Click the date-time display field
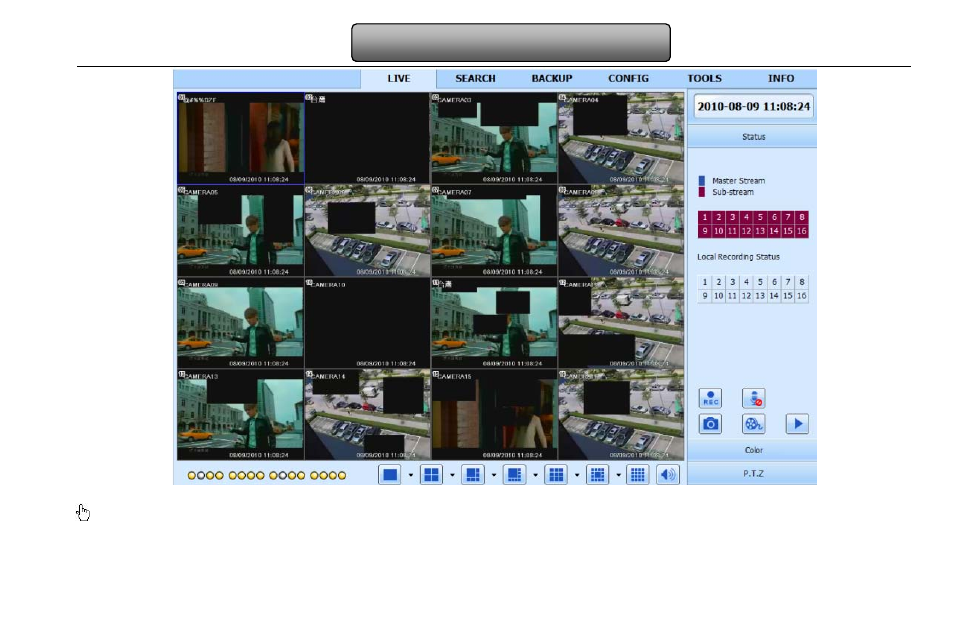The height and width of the screenshot is (636, 954). tap(753, 107)
